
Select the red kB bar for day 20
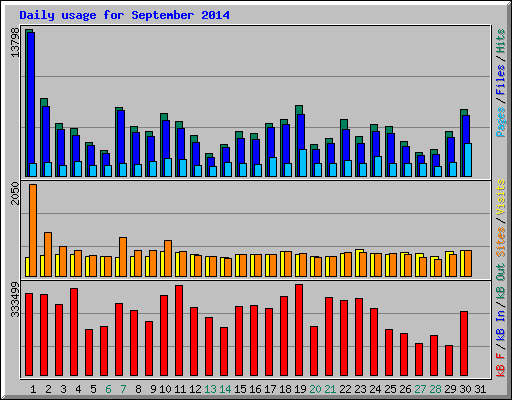tap(314, 351)
